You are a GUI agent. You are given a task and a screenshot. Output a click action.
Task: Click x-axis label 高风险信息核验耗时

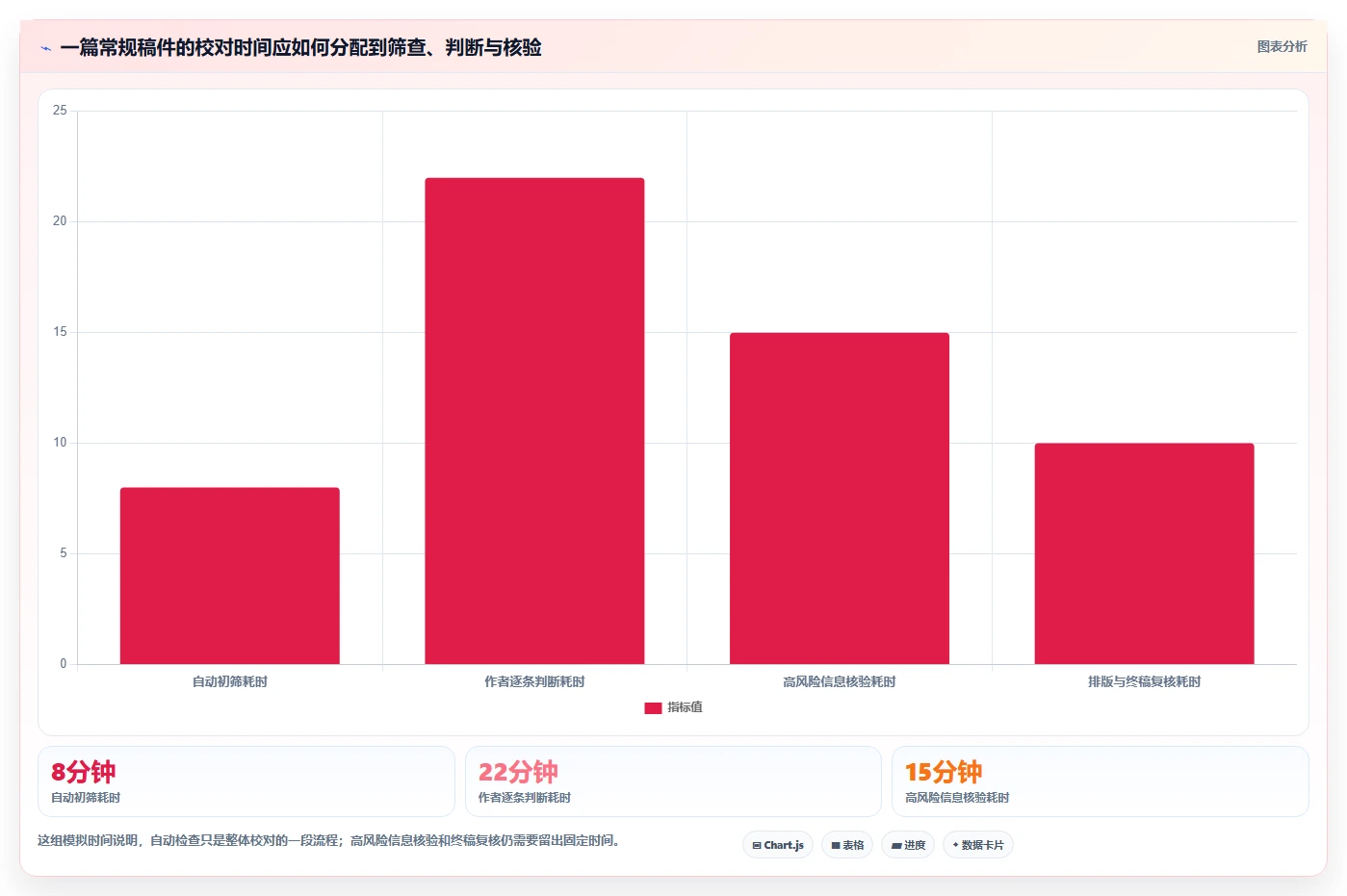840,681
